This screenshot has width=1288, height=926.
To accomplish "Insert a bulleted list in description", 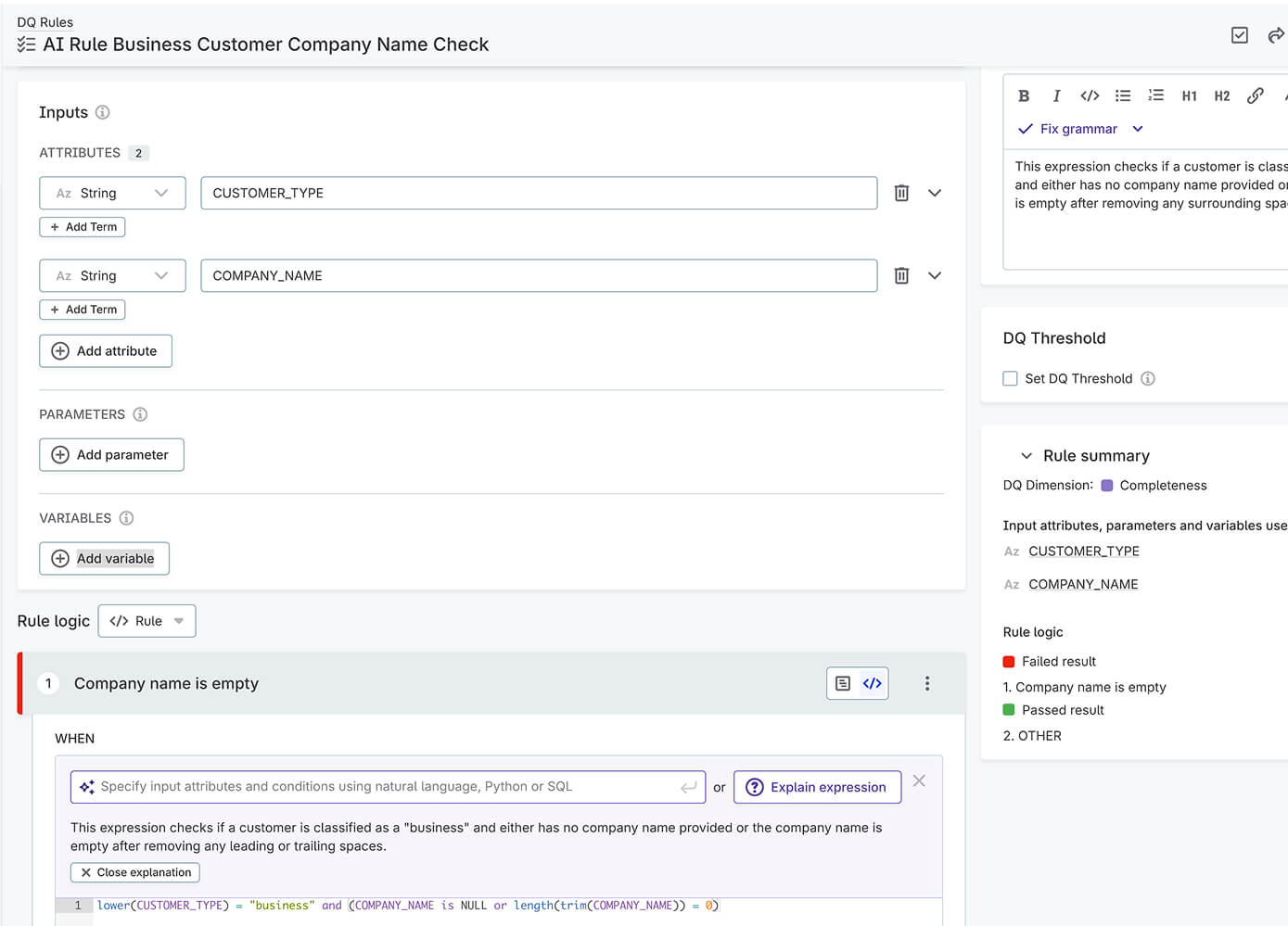I will [x=1123, y=95].
